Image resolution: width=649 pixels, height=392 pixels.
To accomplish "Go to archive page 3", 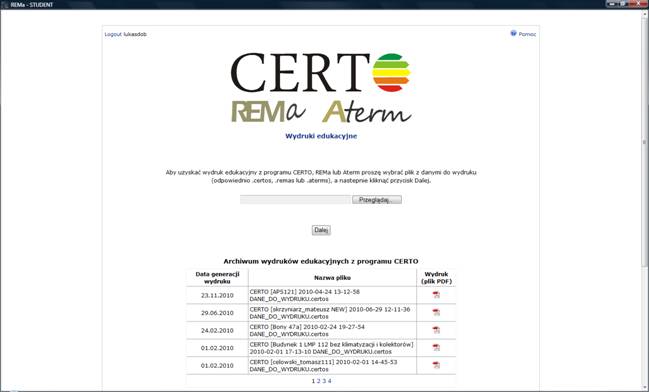I will [324, 381].
